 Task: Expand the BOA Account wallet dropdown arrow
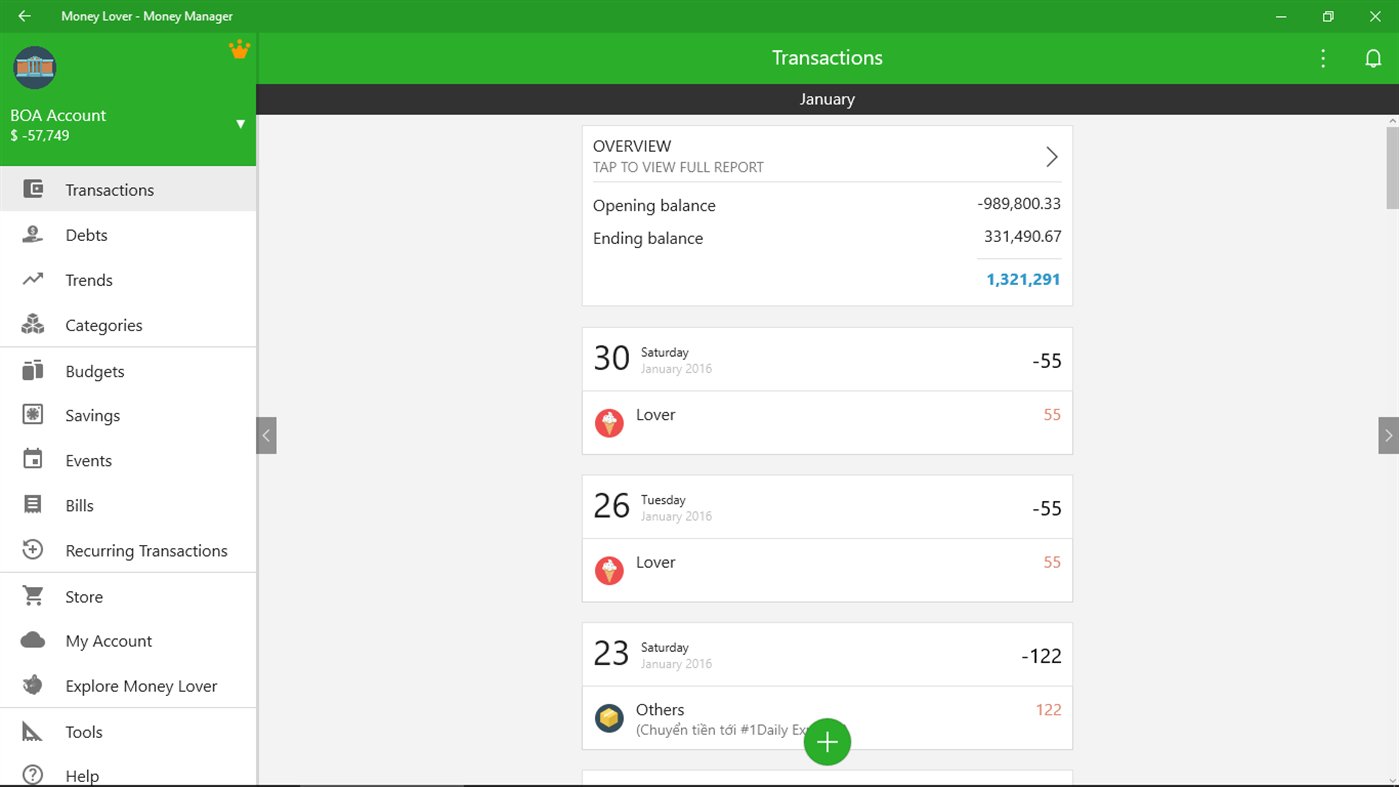[x=240, y=124]
